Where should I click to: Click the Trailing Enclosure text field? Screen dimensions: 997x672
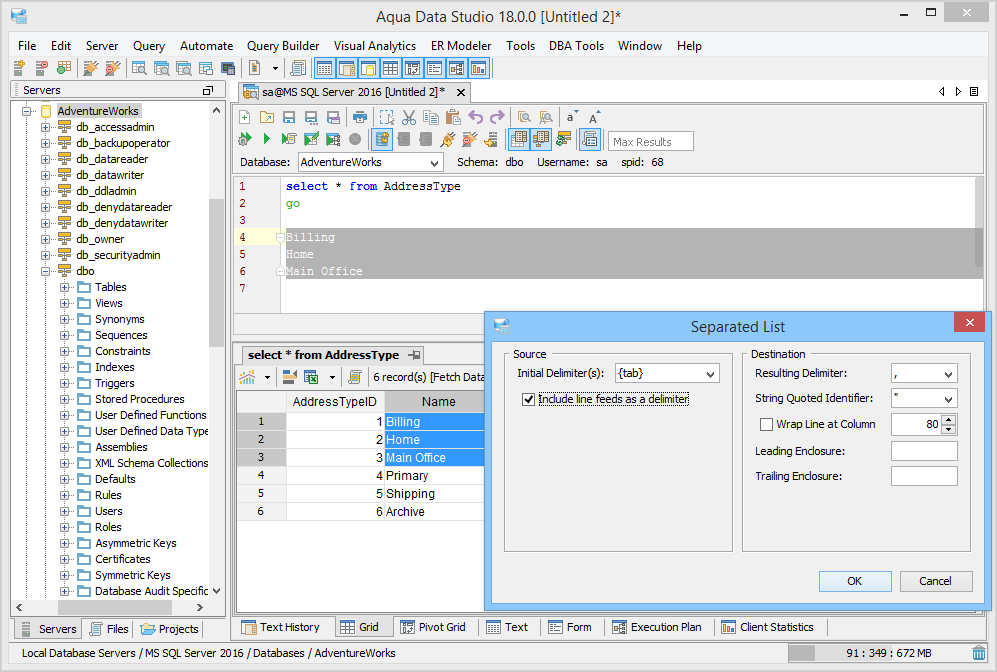point(924,476)
